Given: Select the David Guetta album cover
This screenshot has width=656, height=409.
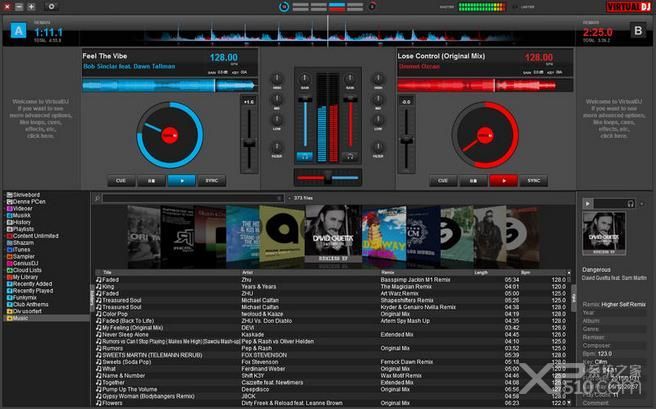Looking at the screenshot, I should coord(333,234).
